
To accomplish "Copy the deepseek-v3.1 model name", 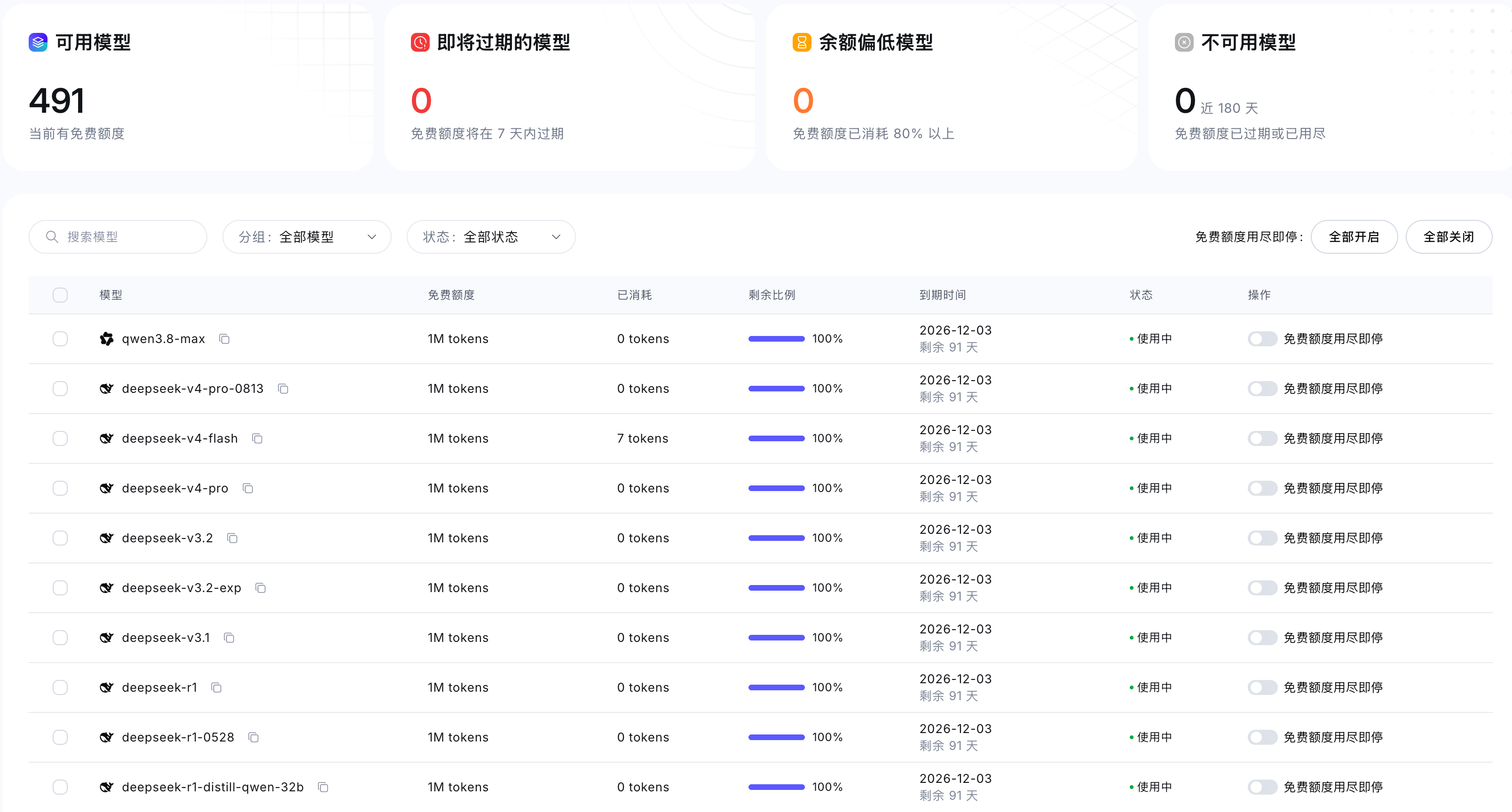I will 229,638.
